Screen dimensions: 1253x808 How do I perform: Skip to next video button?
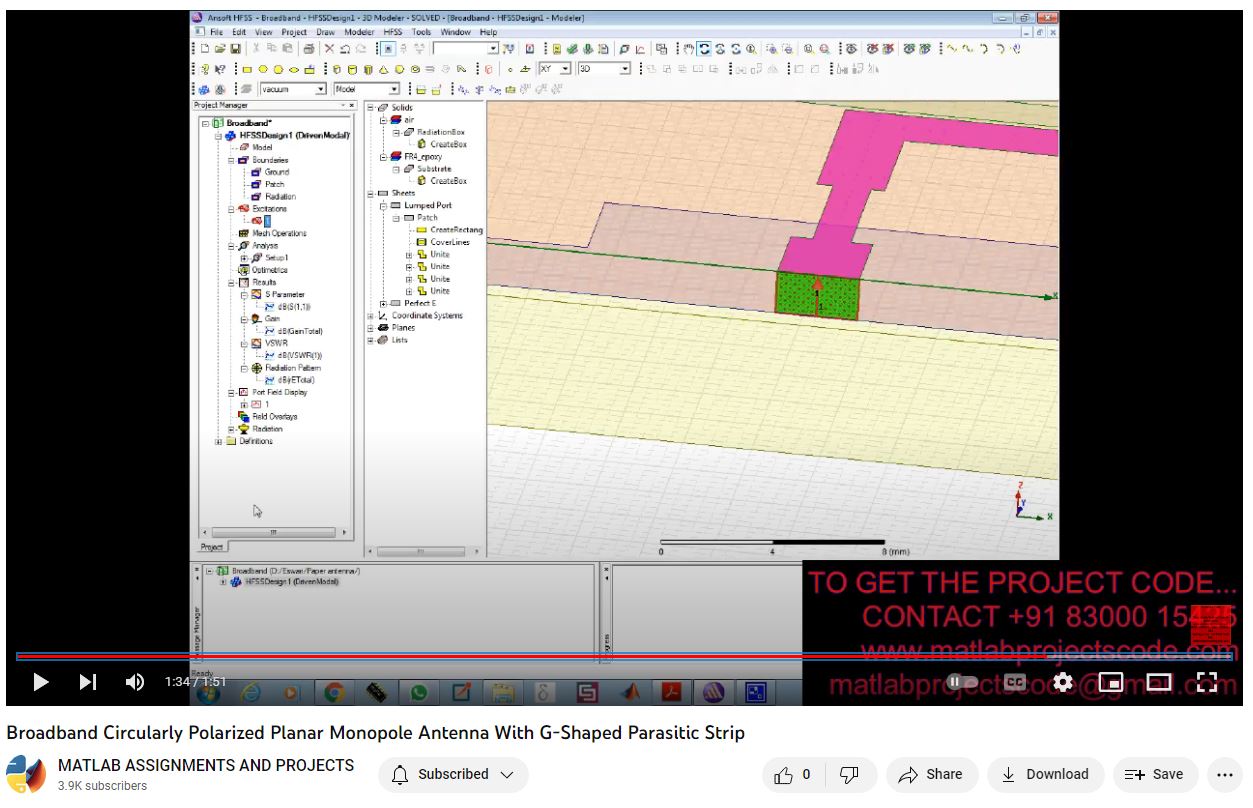click(88, 682)
